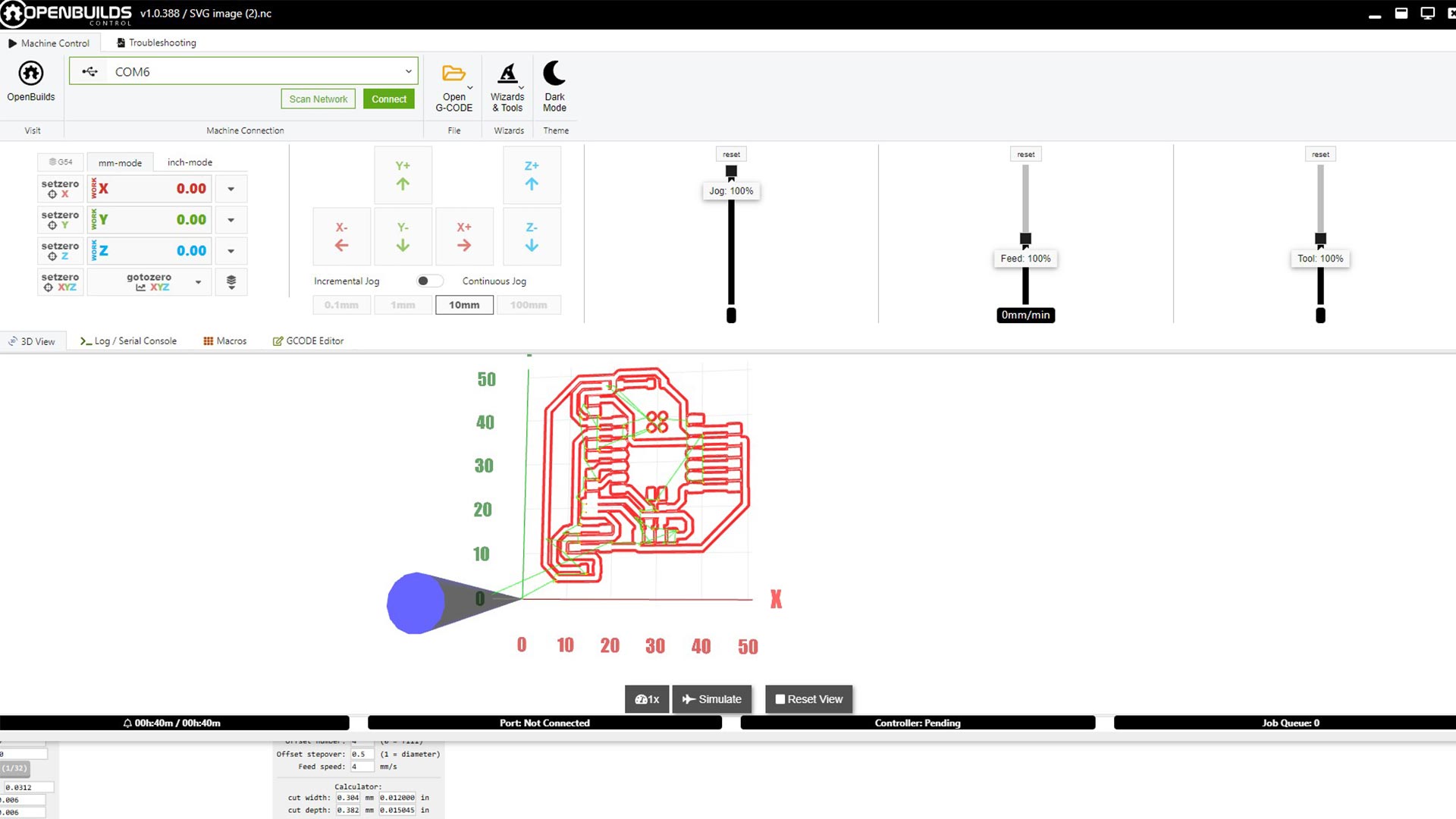The image size is (1456, 819).
Task: Select mm-mode units
Action: pyautogui.click(x=120, y=162)
